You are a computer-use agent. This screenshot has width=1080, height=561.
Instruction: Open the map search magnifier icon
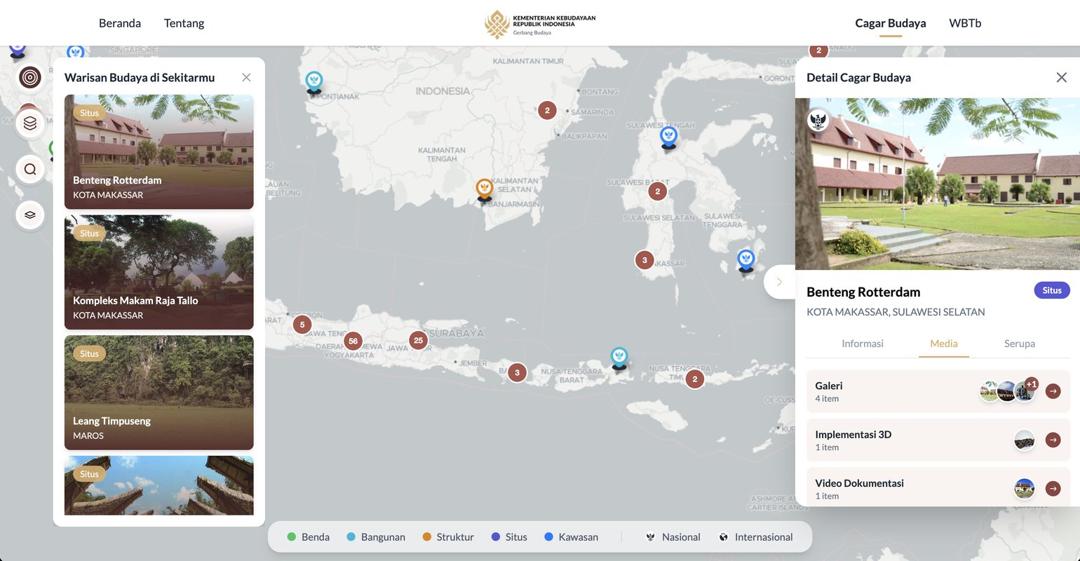[30, 169]
